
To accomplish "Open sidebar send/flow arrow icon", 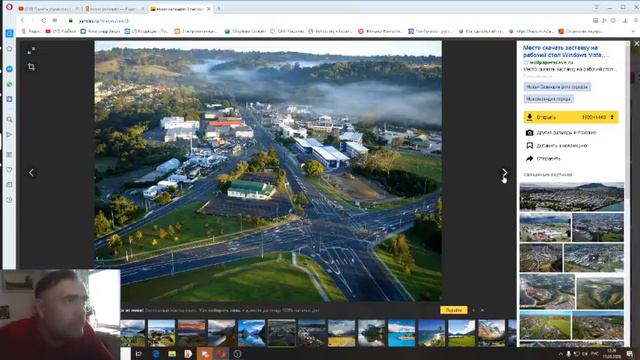I will tap(9, 135).
